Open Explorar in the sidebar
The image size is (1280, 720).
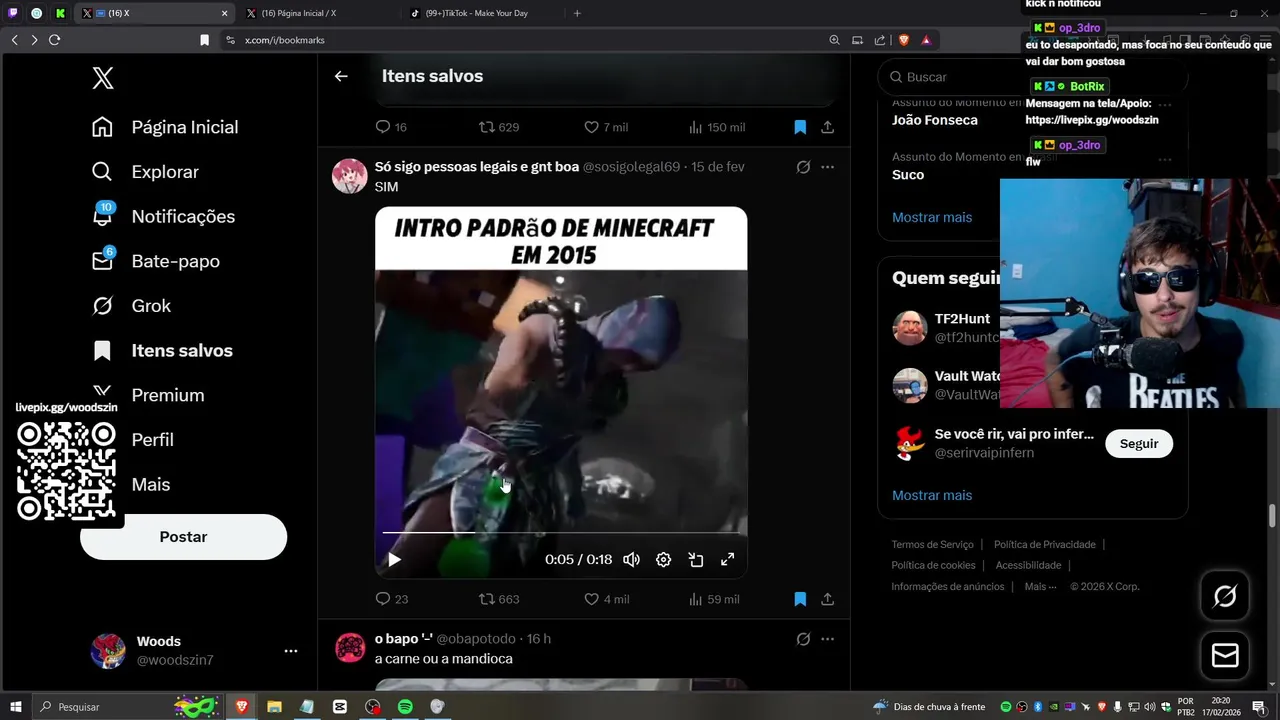click(146, 172)
